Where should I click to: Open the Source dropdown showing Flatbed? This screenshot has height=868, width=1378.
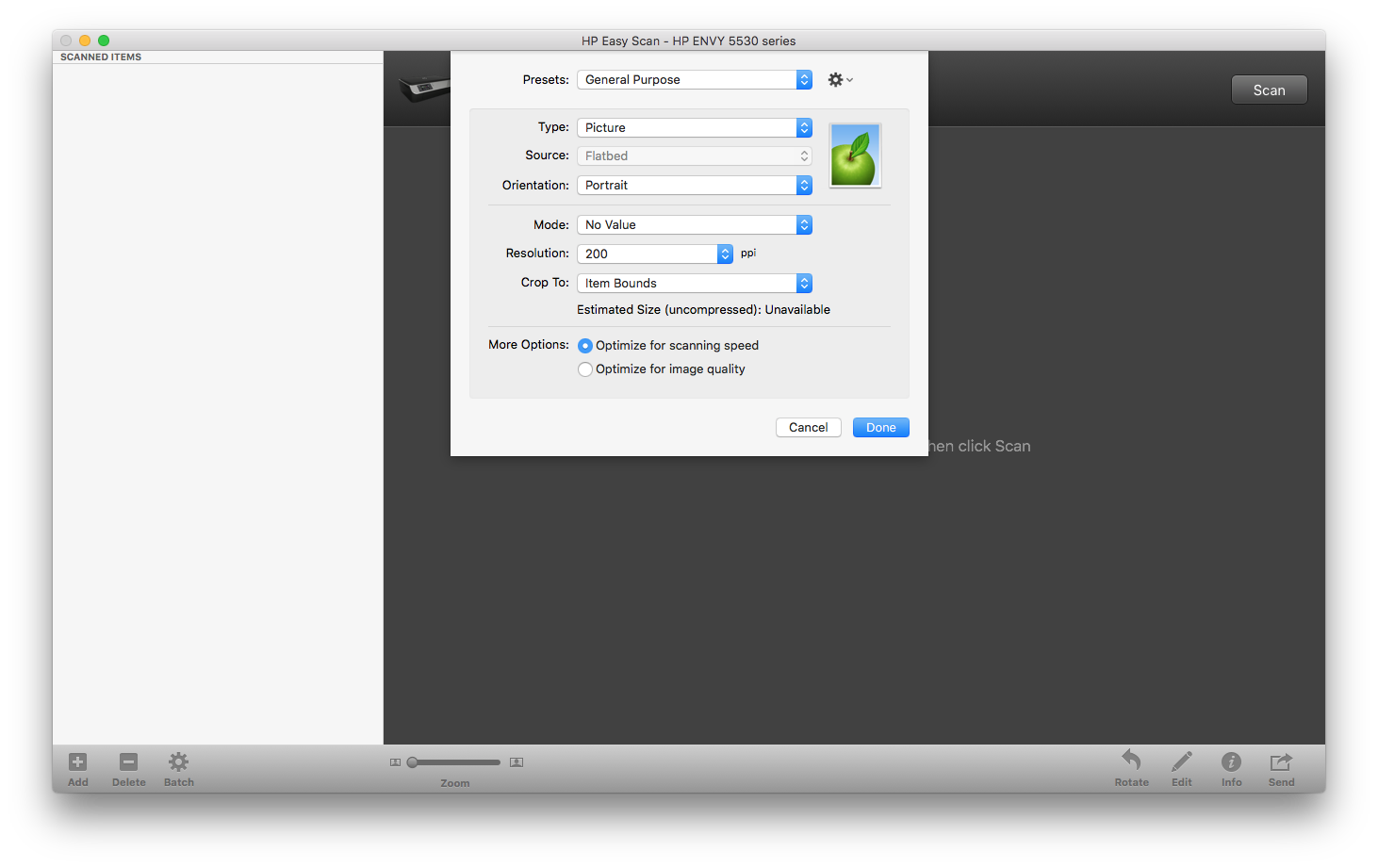(x=695, y=156)
